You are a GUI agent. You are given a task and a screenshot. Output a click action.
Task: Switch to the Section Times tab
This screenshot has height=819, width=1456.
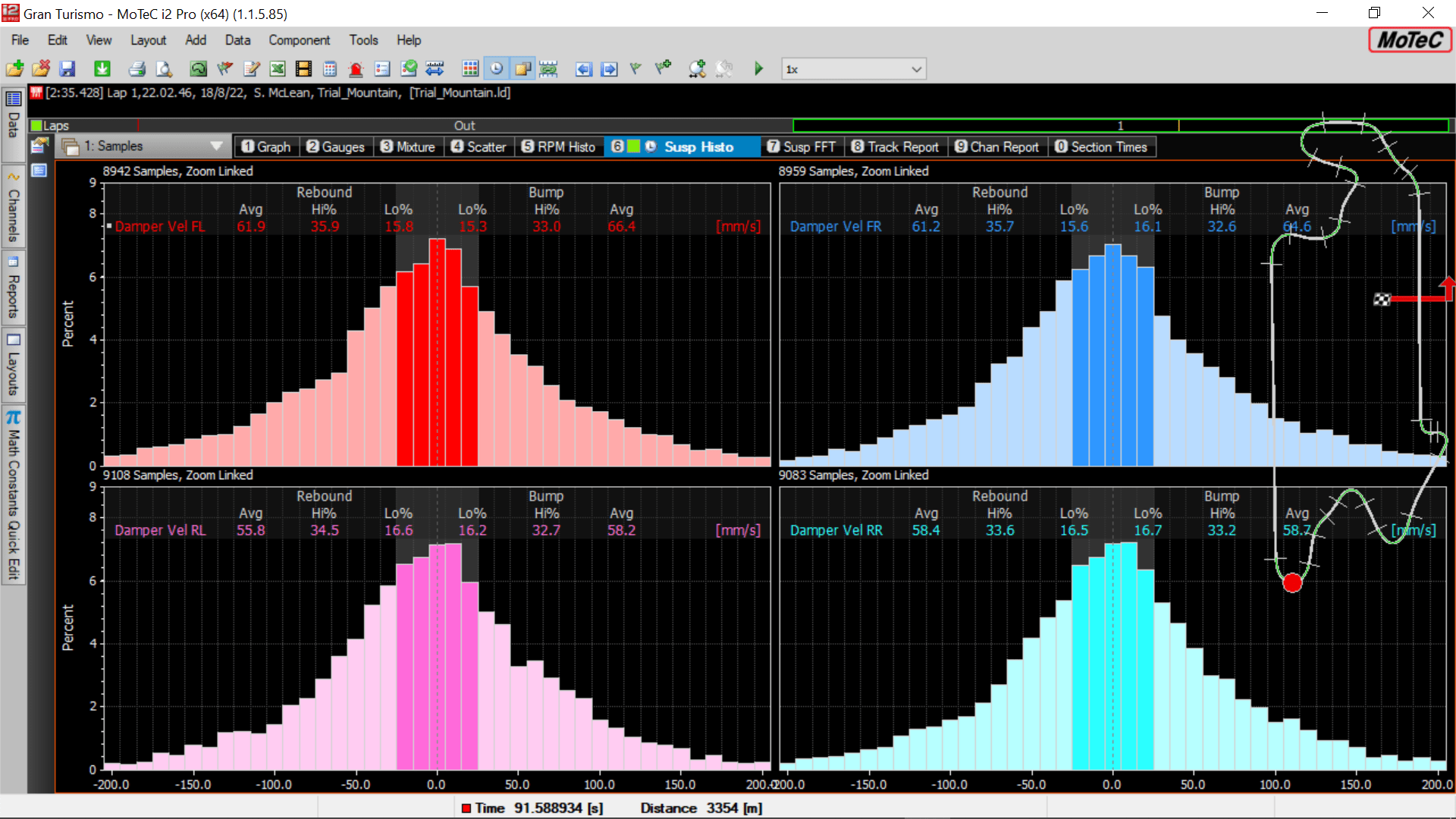click(x=1101, y=147)
